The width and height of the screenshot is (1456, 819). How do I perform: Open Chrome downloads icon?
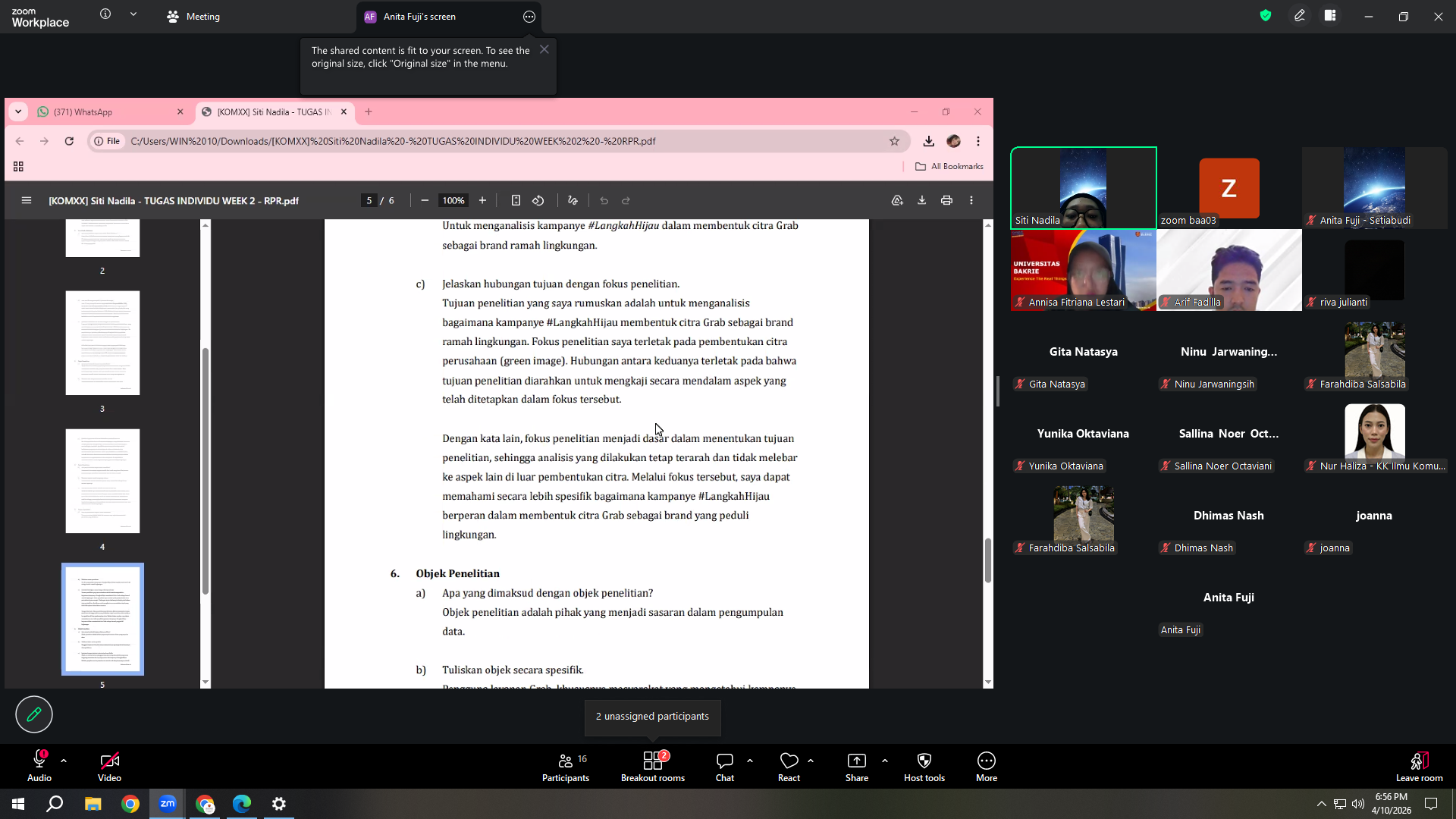click(x=929, y=141)
